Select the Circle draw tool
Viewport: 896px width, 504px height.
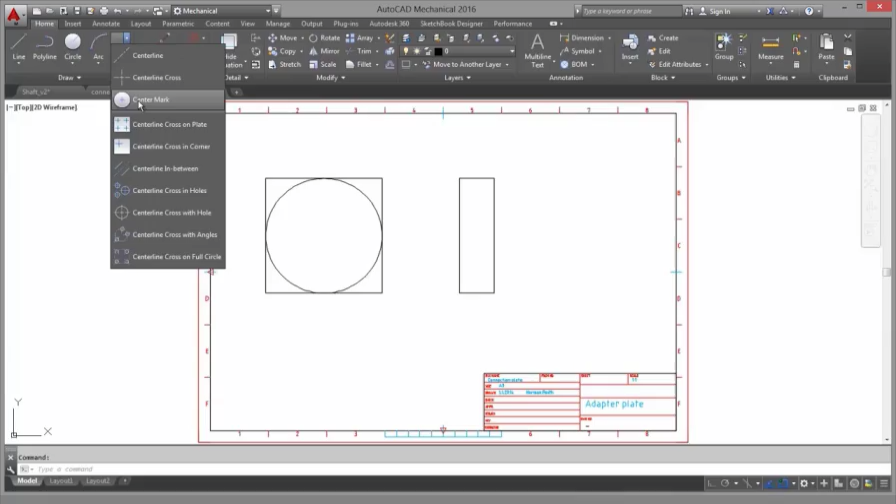tap(73, 47)
